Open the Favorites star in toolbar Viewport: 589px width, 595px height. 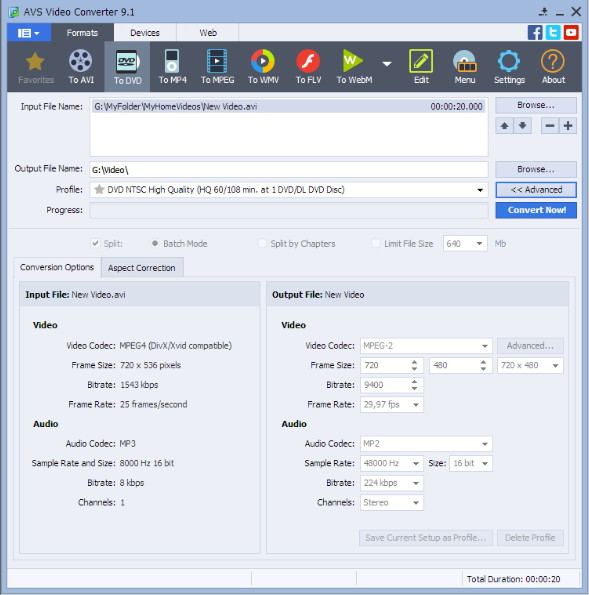35,67
